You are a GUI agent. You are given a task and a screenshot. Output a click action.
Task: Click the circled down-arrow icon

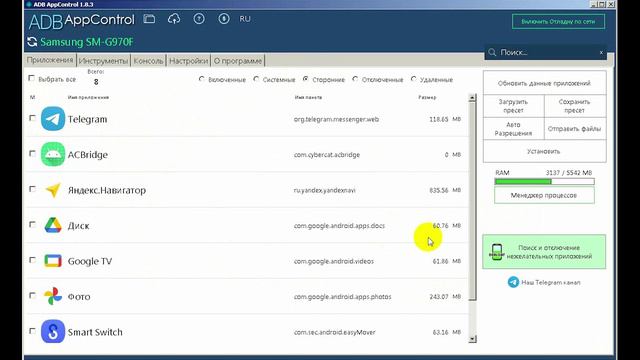click(224, 19)
